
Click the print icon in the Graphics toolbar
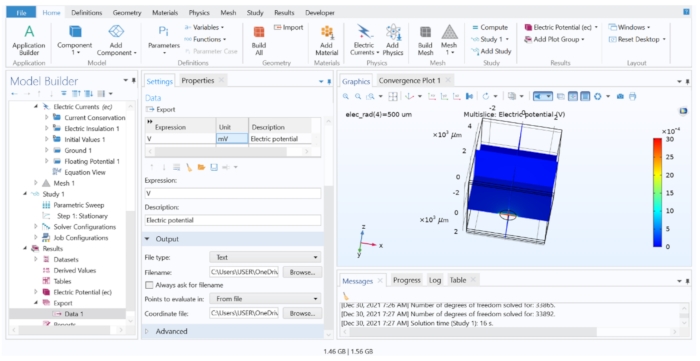coord(632,96)
